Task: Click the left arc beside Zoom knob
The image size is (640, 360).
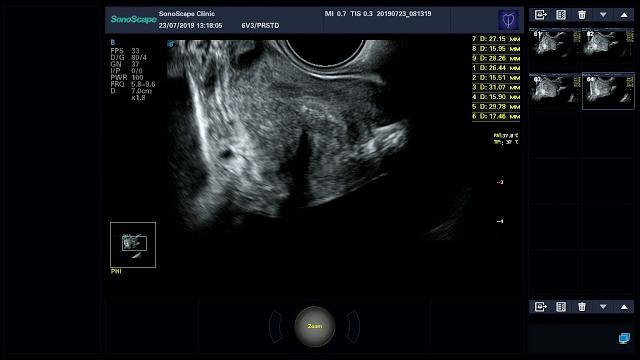Action: [x=276, y=327]
